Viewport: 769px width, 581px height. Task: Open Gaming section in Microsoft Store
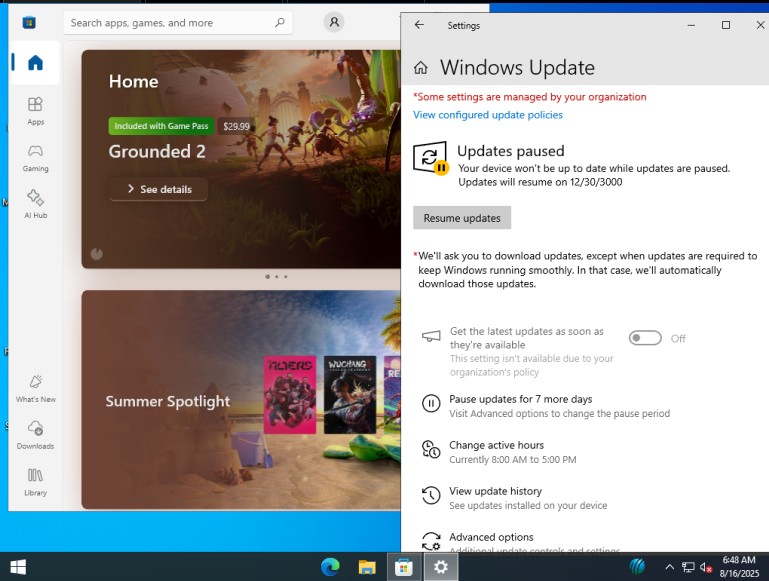pyautogui.click(x=35, y=158)
